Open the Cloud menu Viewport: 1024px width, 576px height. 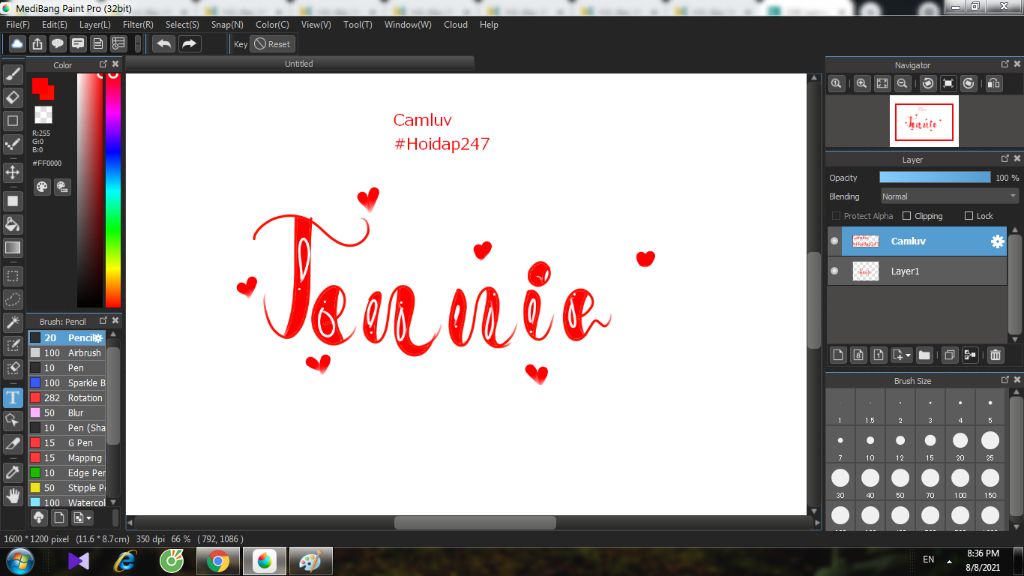(x=455, y=25)
